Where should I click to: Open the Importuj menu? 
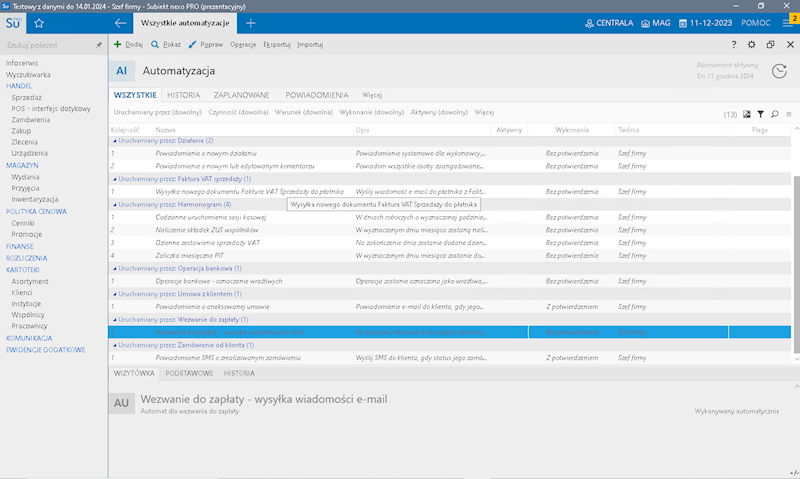coord(310,44)
